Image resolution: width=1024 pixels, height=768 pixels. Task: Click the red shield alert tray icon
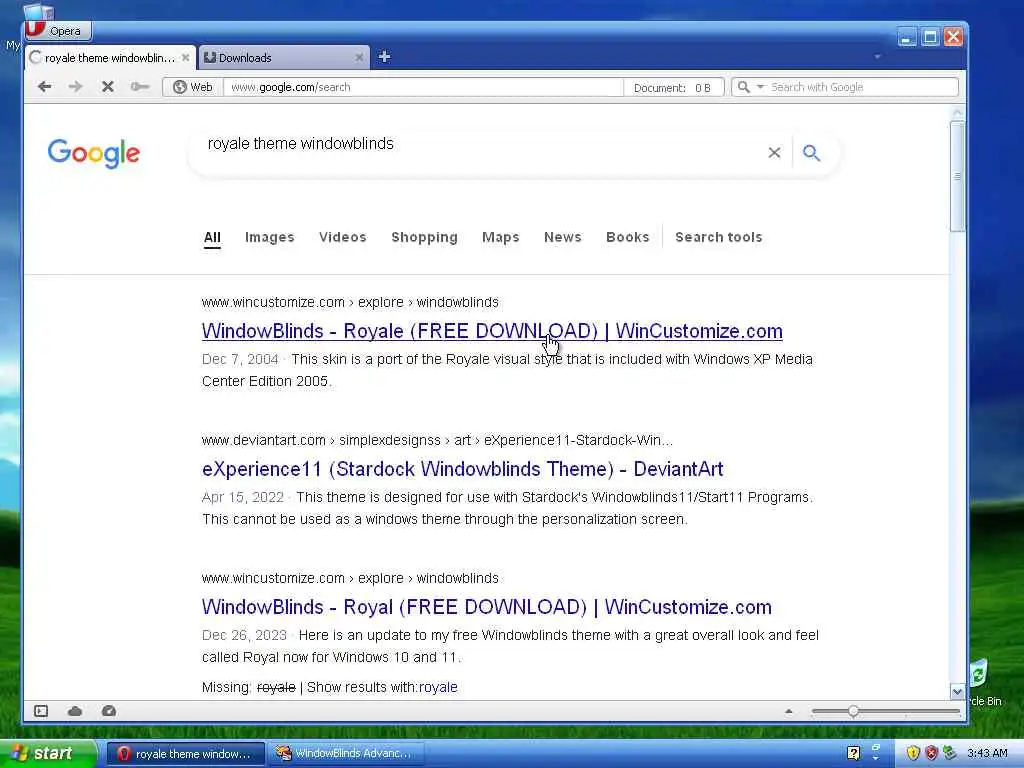tap(931, 754)
